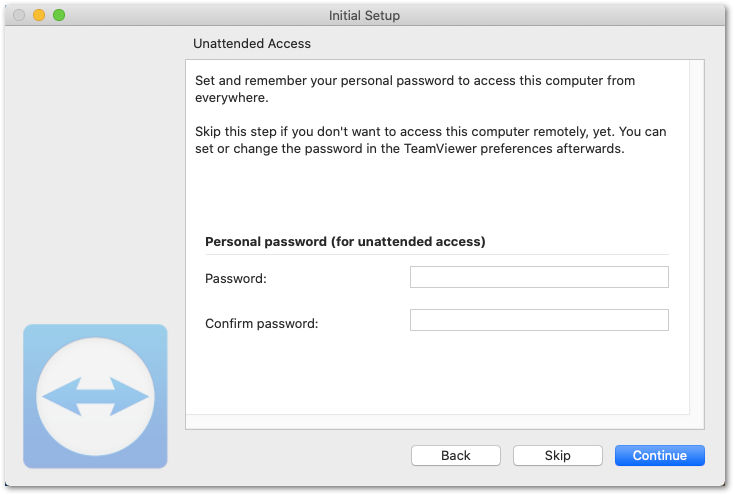Go to the previous step with Back
Screen dimensions: 734x495
[456, 456]
